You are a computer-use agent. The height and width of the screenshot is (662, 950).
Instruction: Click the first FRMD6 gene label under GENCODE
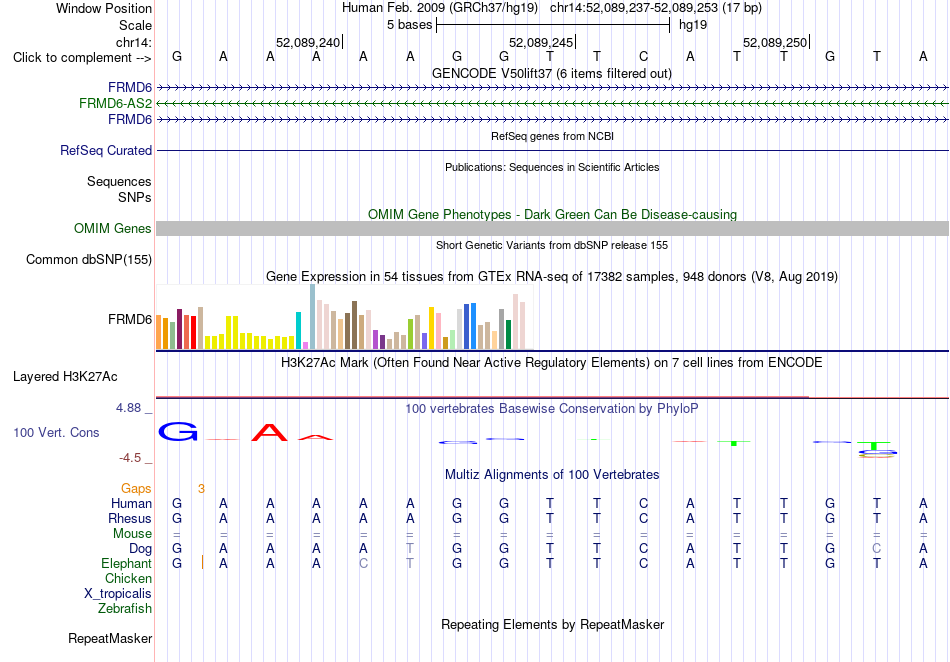point(130,88)
